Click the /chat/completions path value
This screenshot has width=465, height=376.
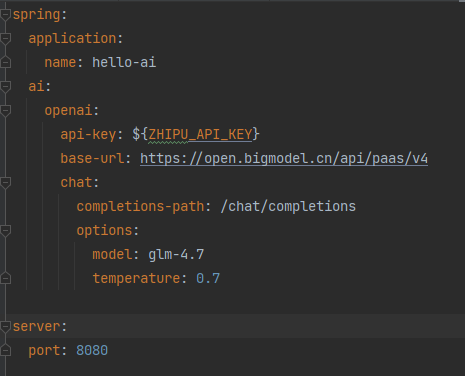point(288,207)
